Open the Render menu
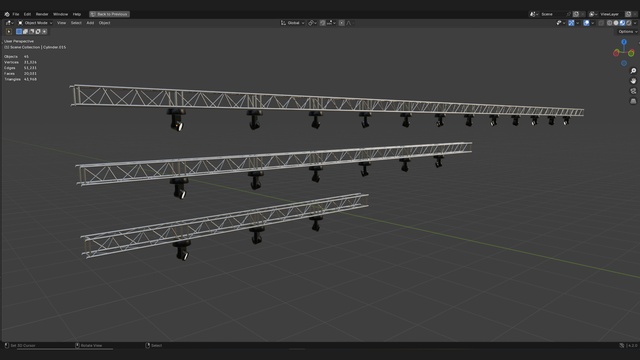This screenshot has width=640, height=360. 42,14
